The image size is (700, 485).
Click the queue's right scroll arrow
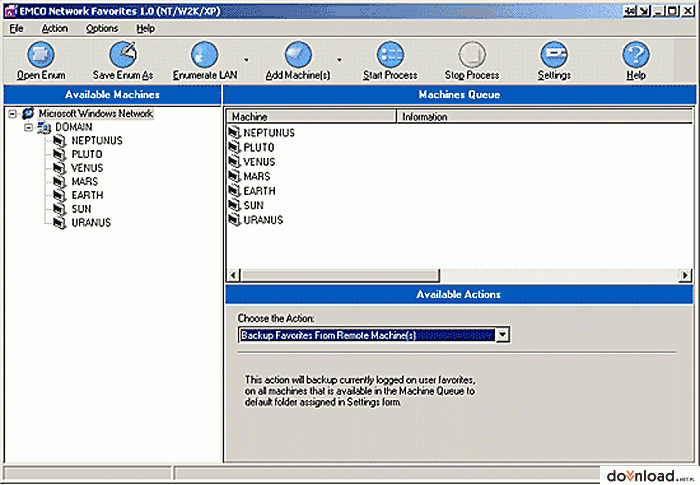tap(685, 276)
